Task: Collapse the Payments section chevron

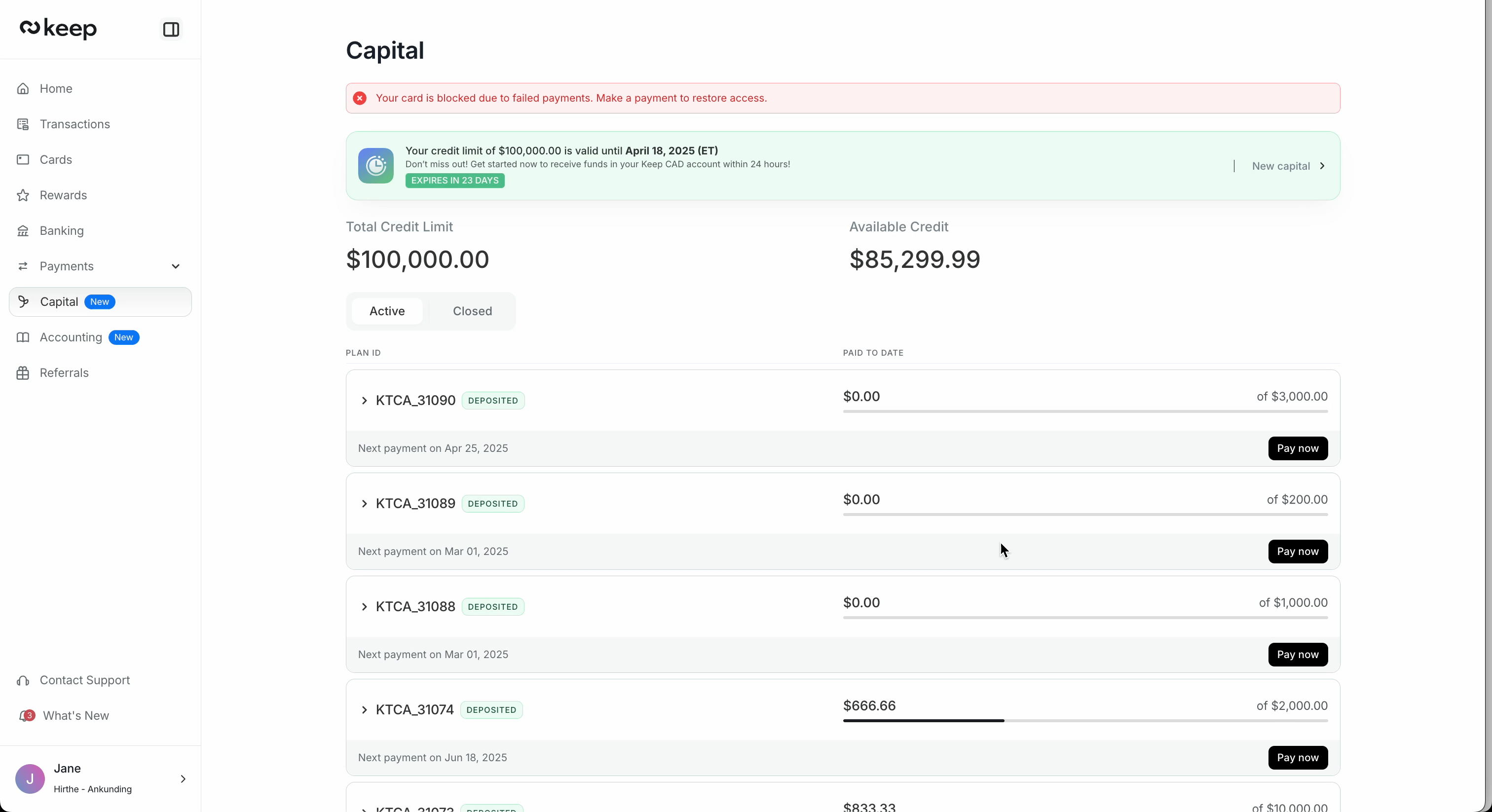Action: [175, 266]
